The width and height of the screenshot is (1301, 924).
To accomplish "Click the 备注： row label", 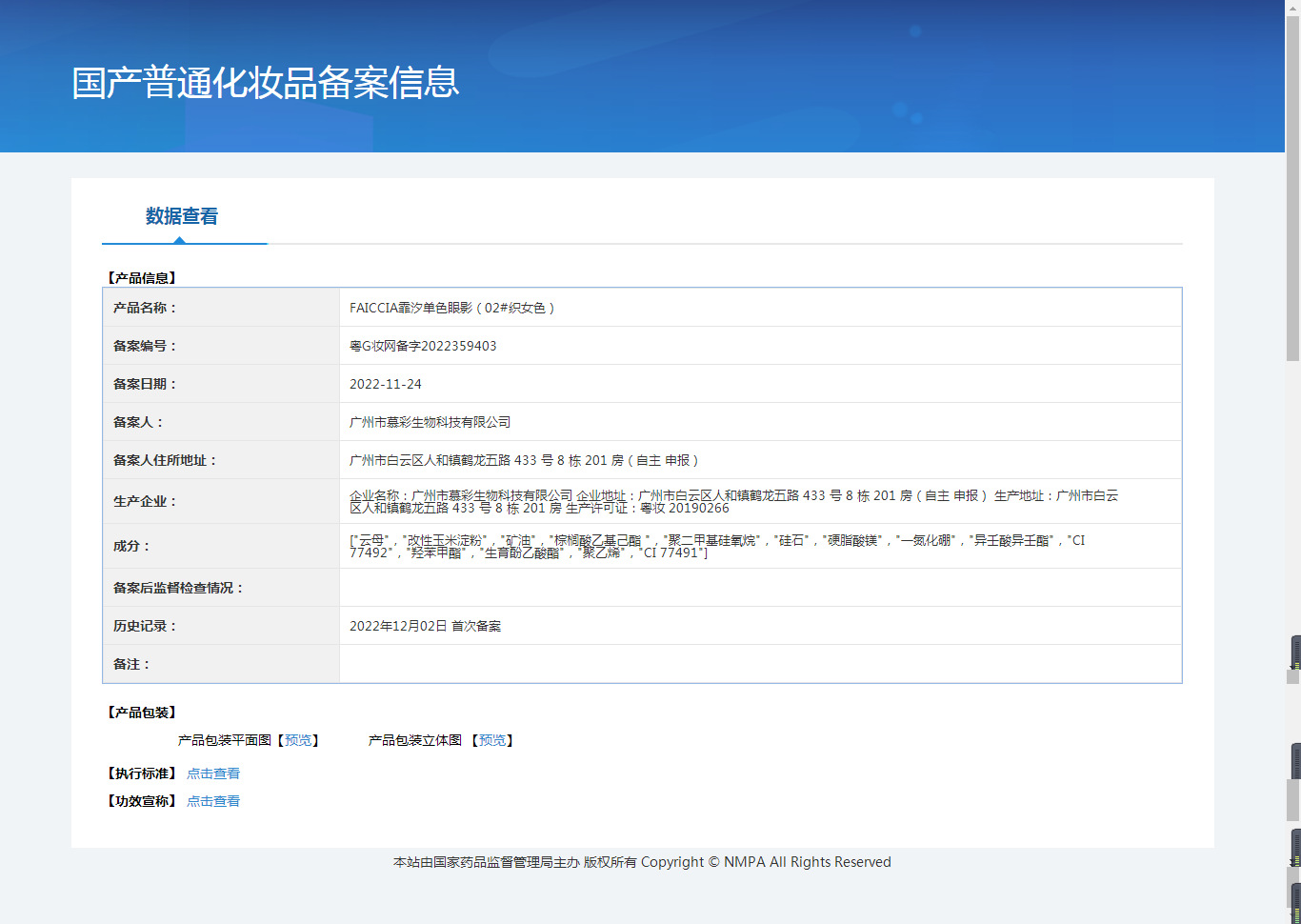I will click(x=132, y=664).
